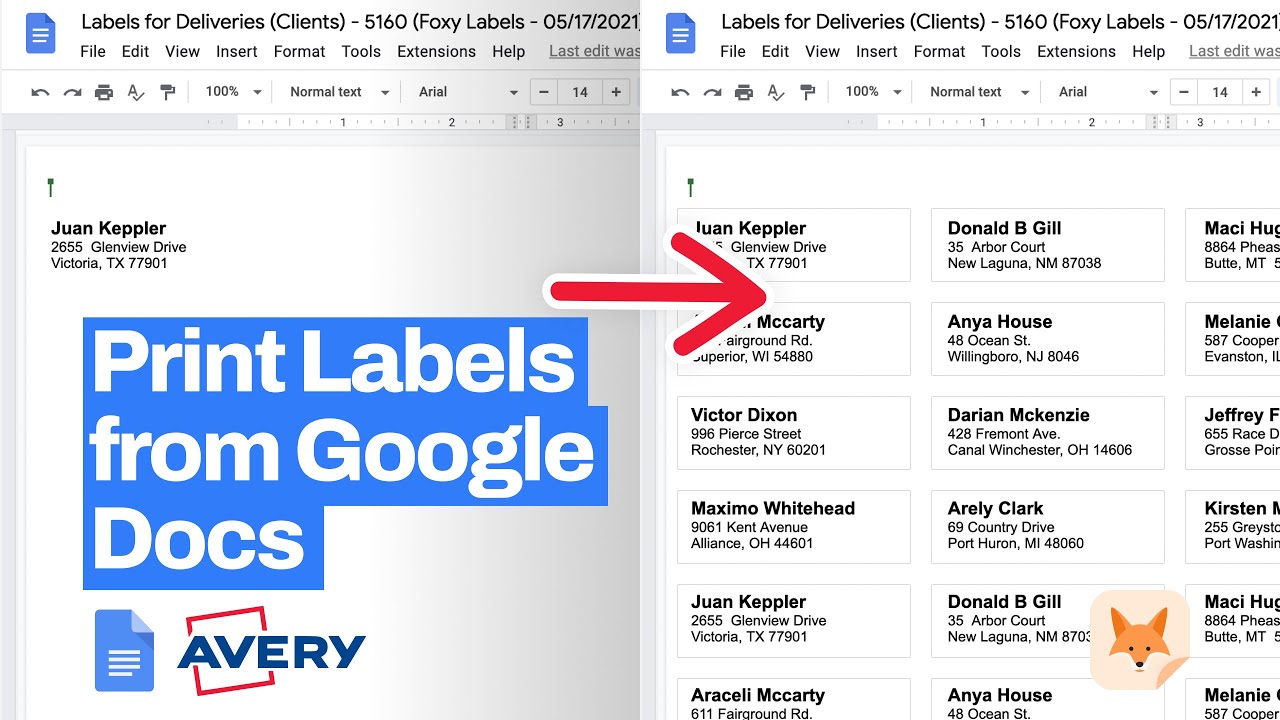Click the 'Darian Mckenzie' label name
Image resolution: width=1280 pixels, height=720 pixels.
(x=1019, y=415)
